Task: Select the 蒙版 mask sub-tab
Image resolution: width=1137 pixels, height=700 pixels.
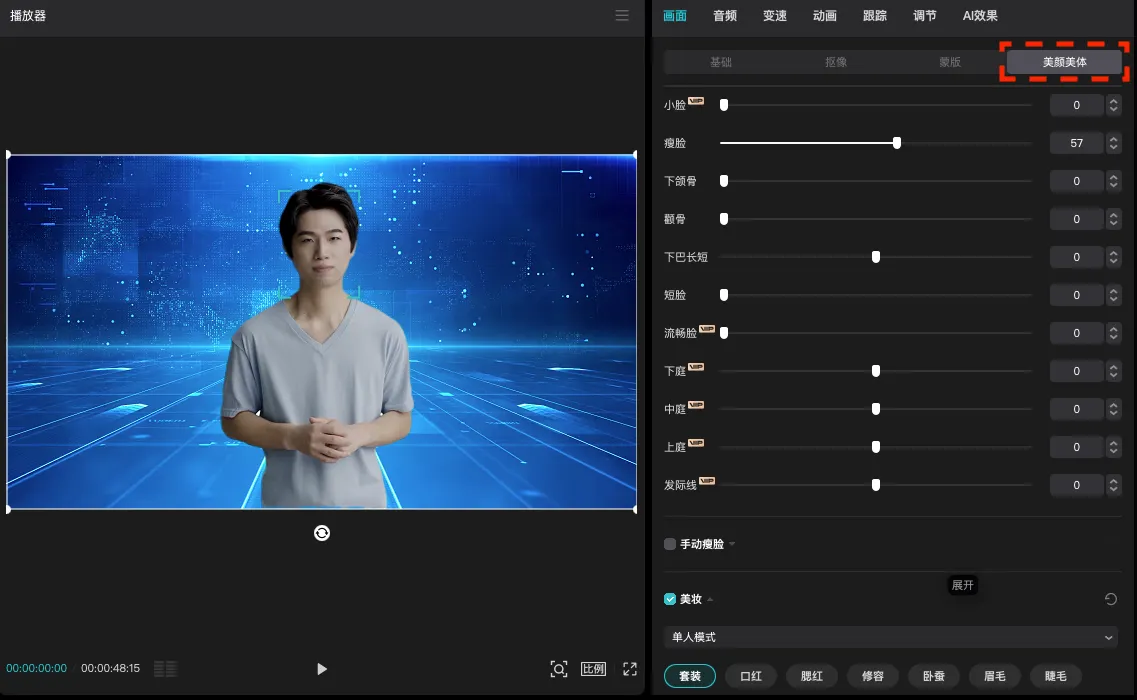Action: [950, 62]
